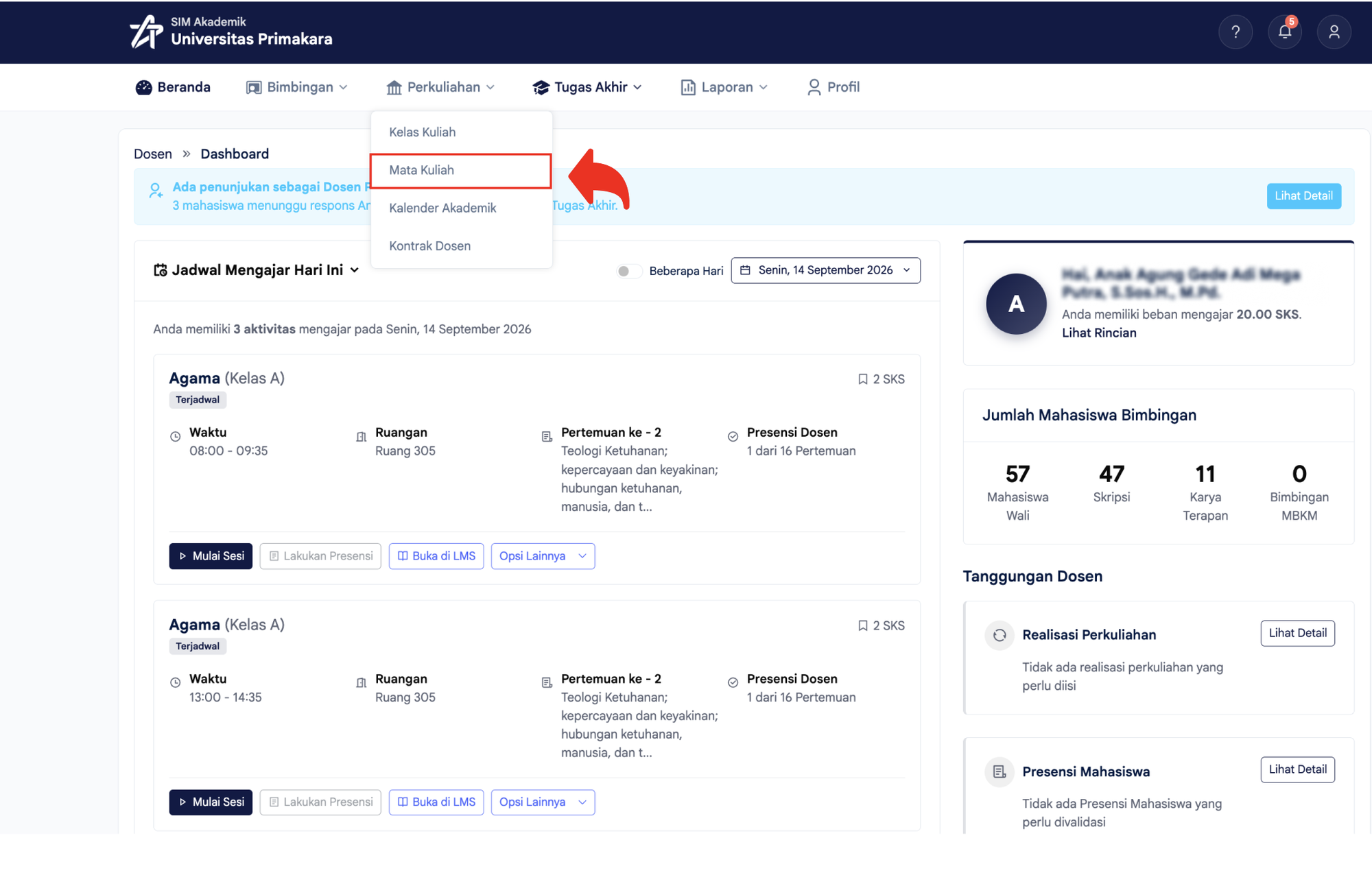Open the help question mark icon
This screenshot has width=1372, height=875.
coord(1235,32)
